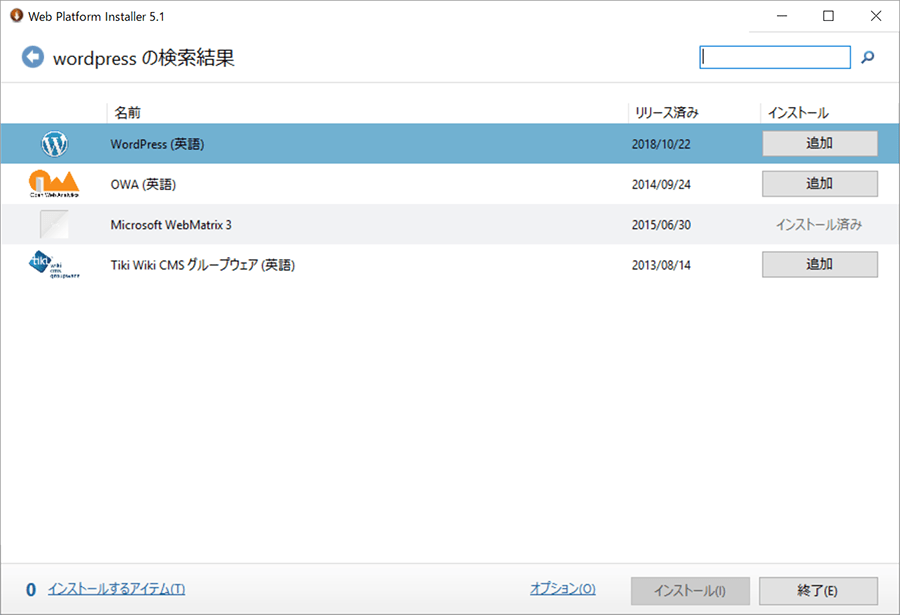
Task: Click the install item count 0
Action: click(31, 590)
